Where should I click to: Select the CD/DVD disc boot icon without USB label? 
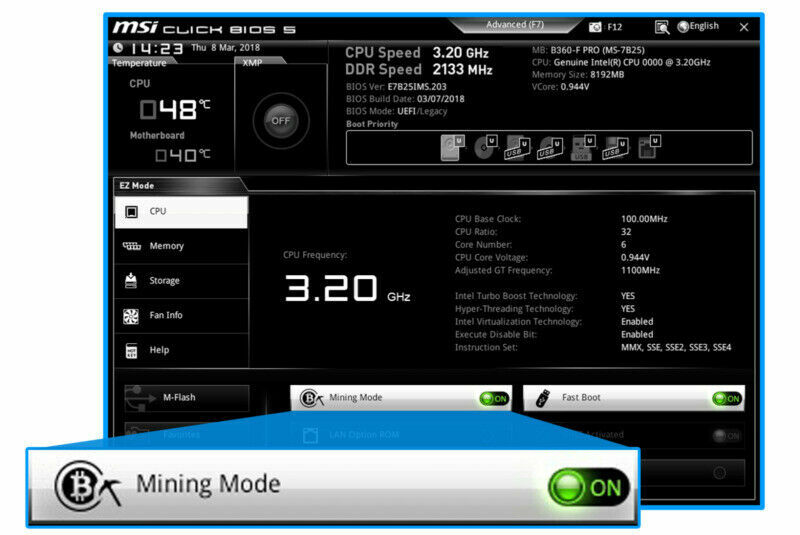[485, 147]
